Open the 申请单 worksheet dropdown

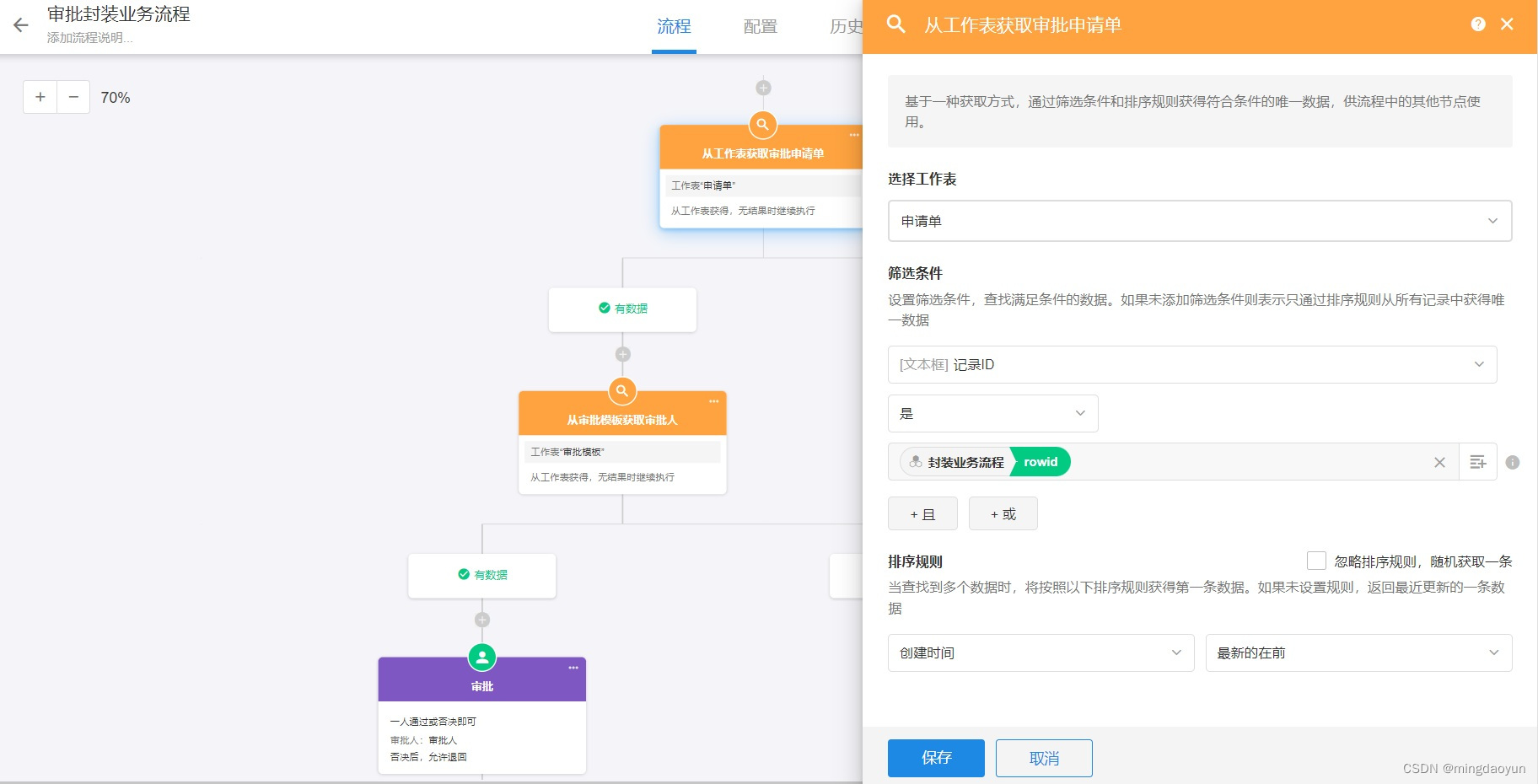pyautogui.click(x=1198, y=220)
